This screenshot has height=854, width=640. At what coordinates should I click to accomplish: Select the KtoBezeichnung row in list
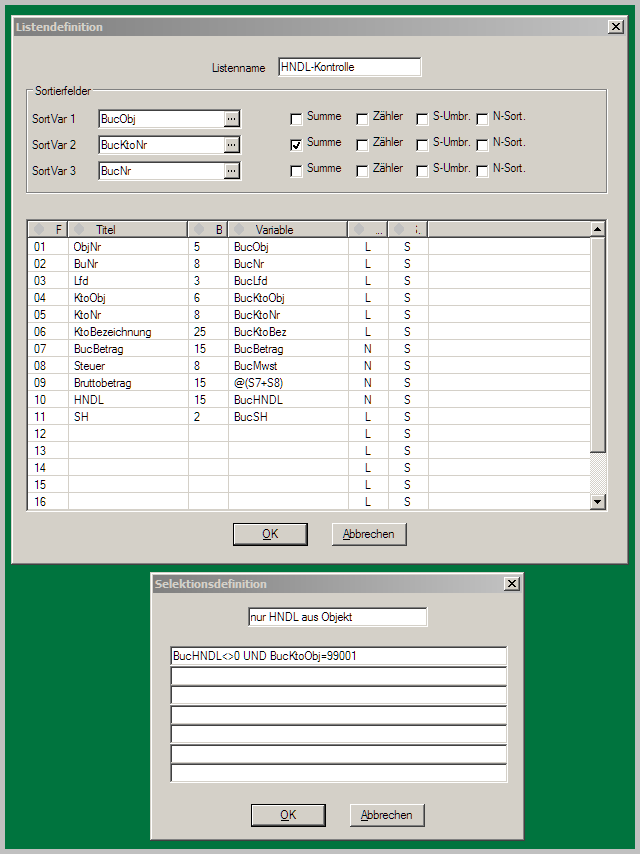(112, 332)
